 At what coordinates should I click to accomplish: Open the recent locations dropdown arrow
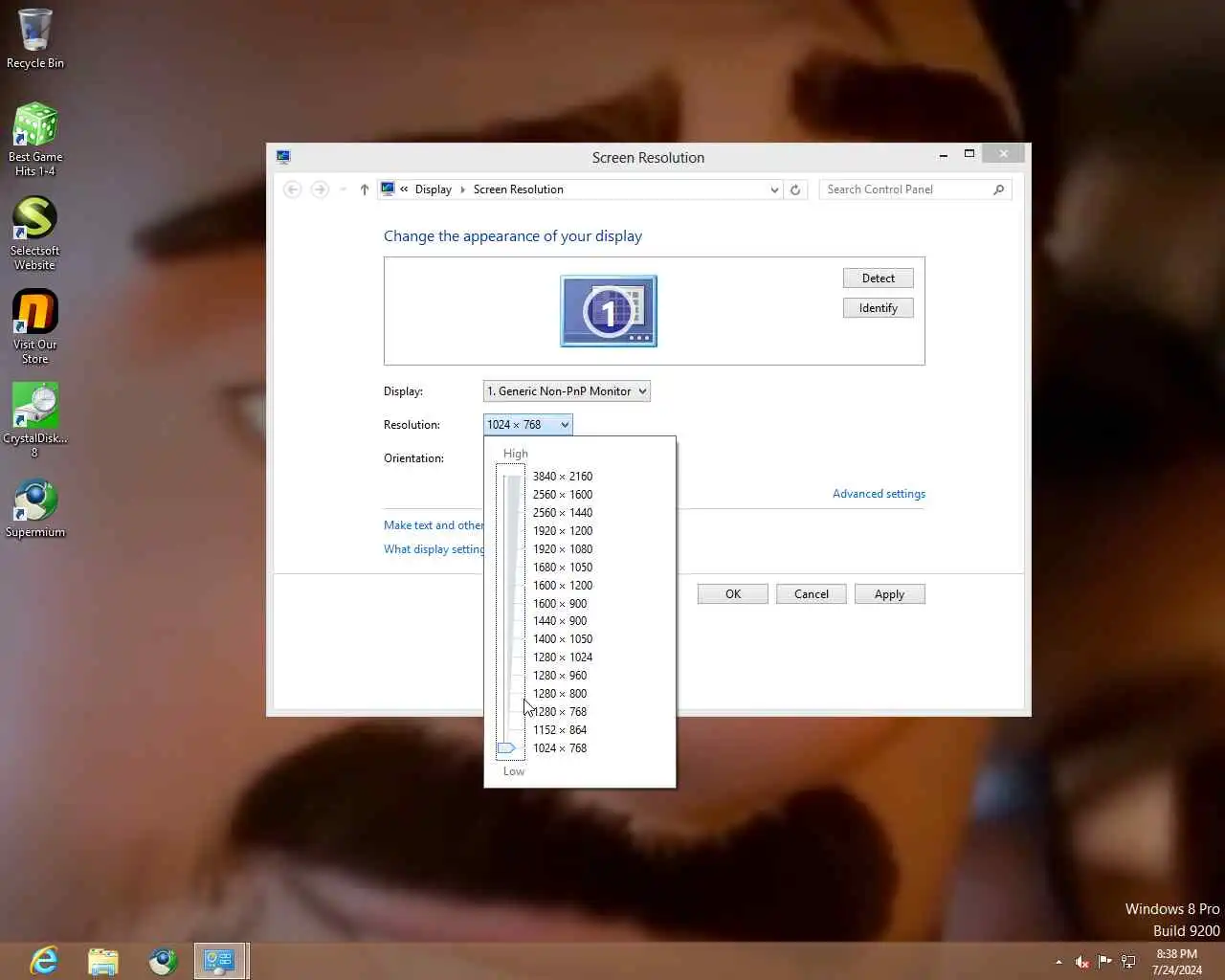pos(343,189)
